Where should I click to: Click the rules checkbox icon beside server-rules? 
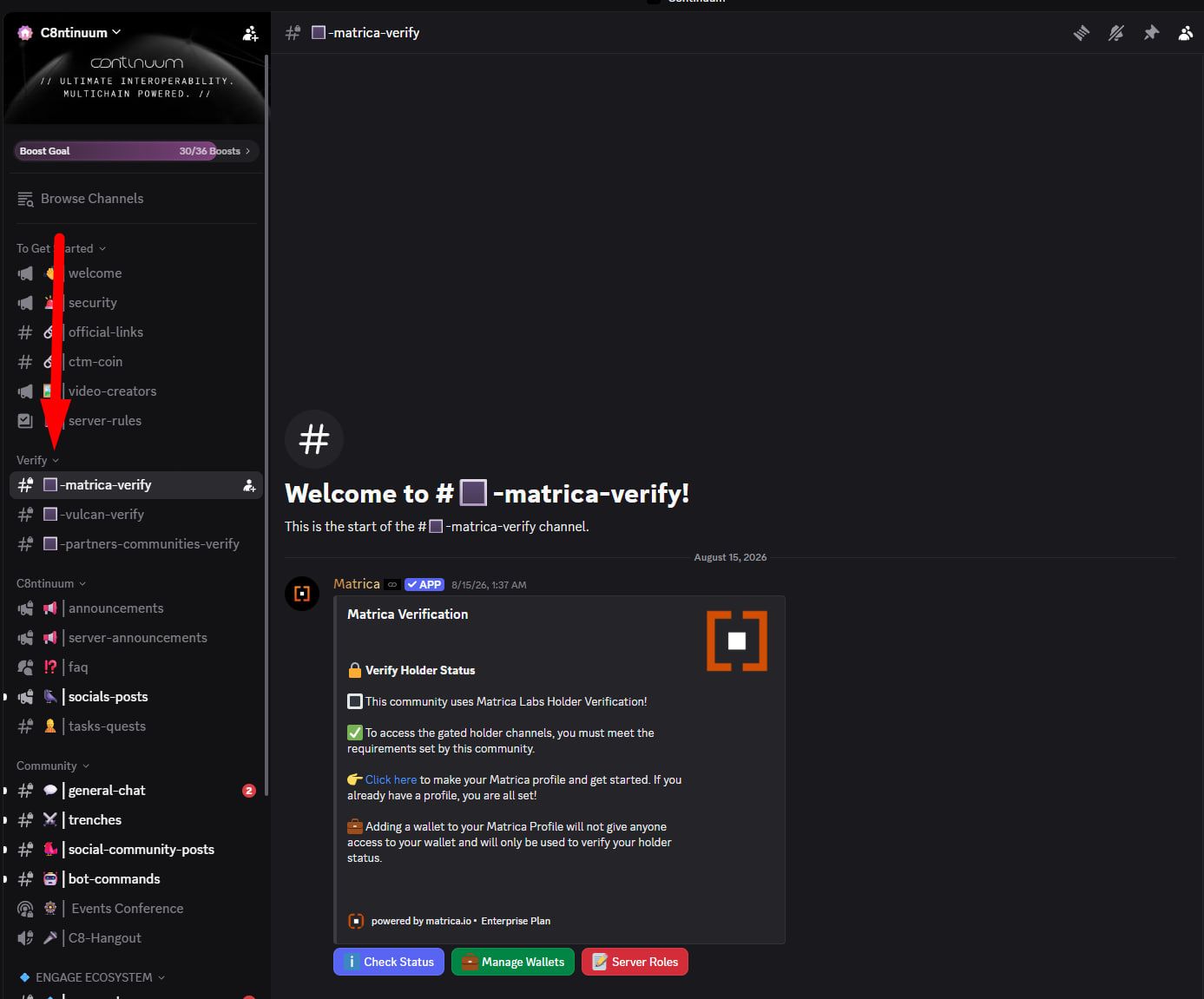[x=25, y=421]
